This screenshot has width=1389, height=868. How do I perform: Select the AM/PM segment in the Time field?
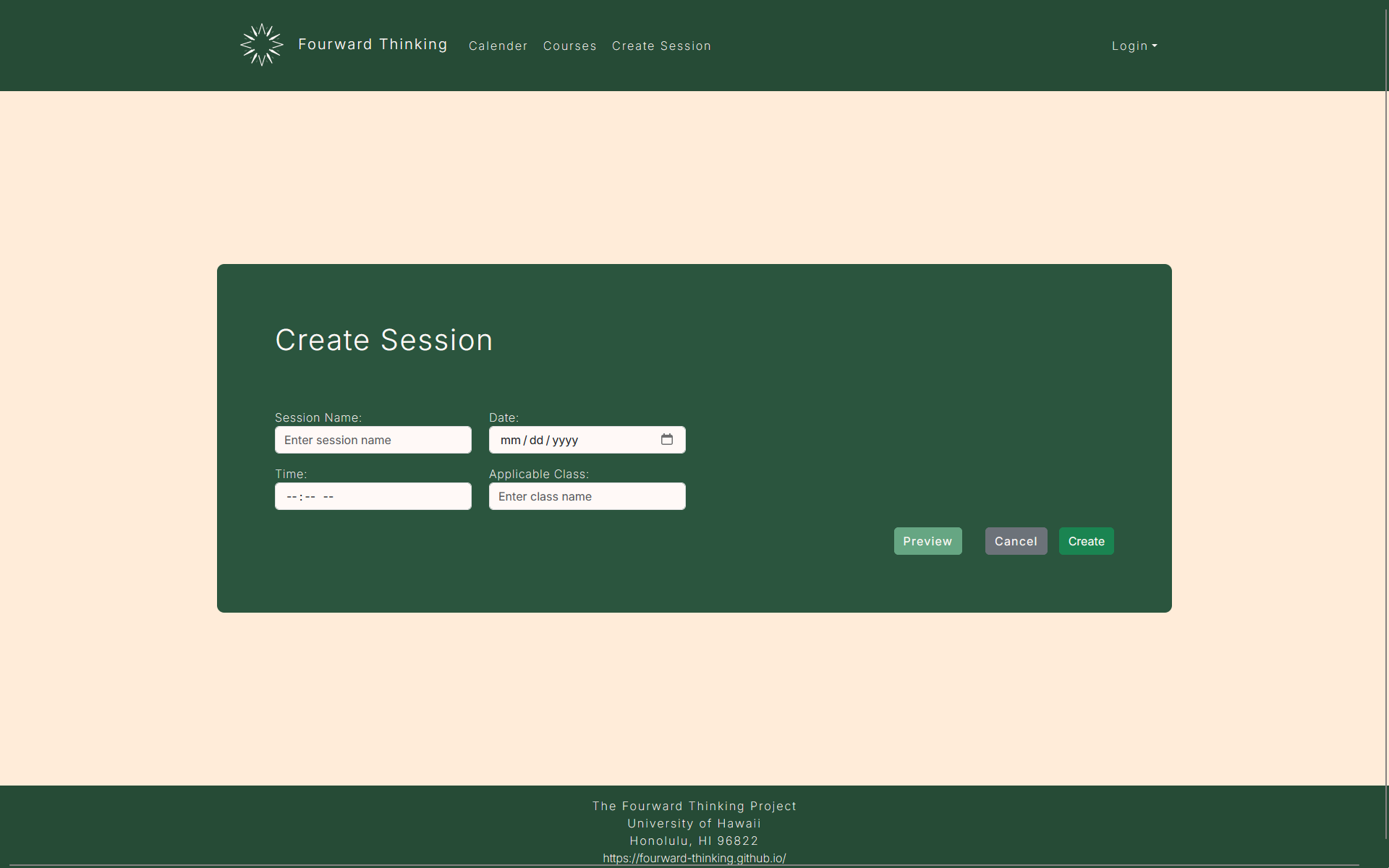click(329, 496)
